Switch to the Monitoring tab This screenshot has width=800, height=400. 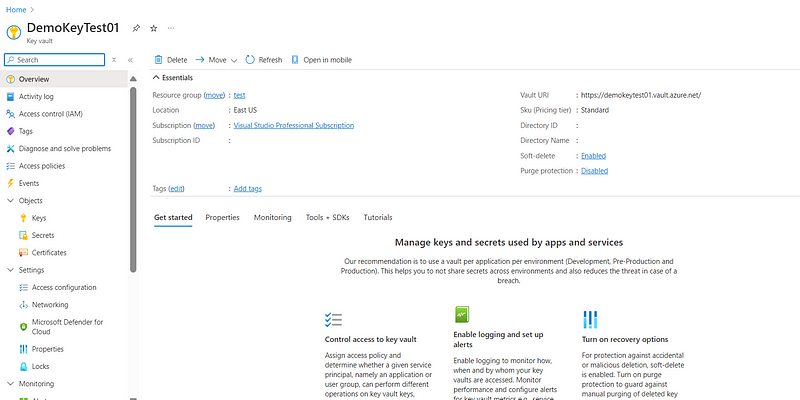point(272,217)
